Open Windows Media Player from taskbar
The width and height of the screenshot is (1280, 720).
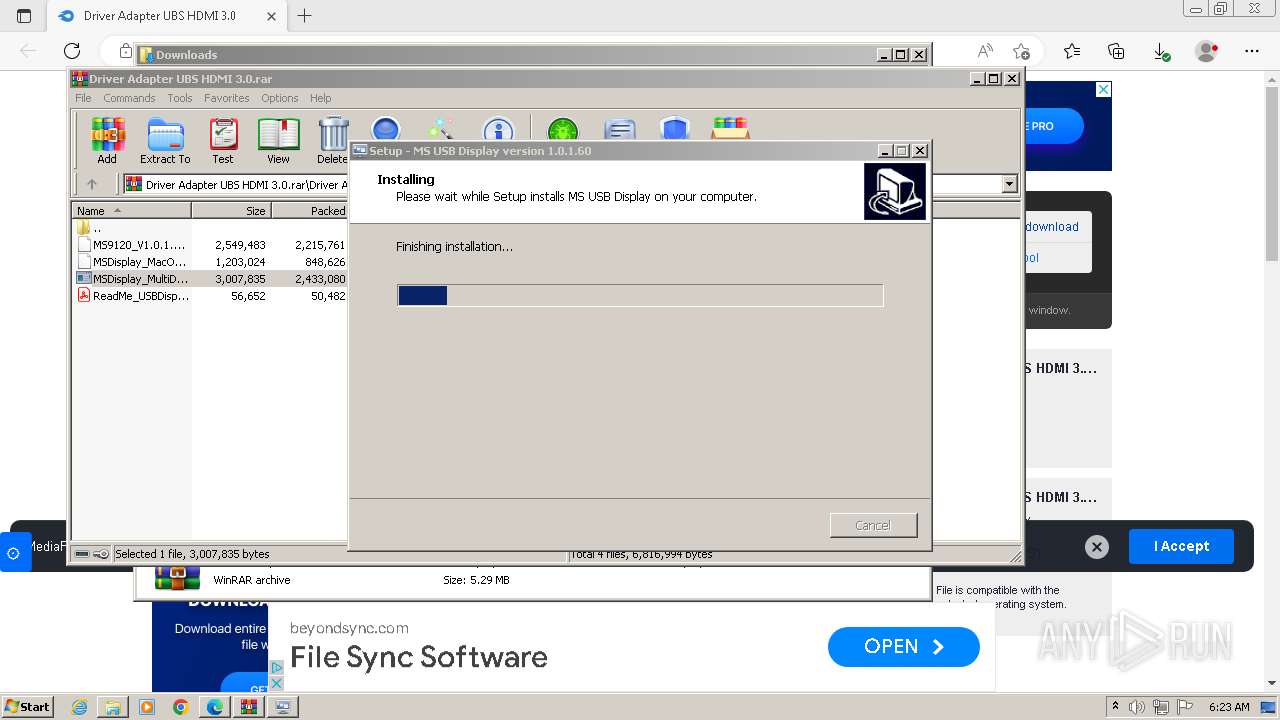click(147, 707)
